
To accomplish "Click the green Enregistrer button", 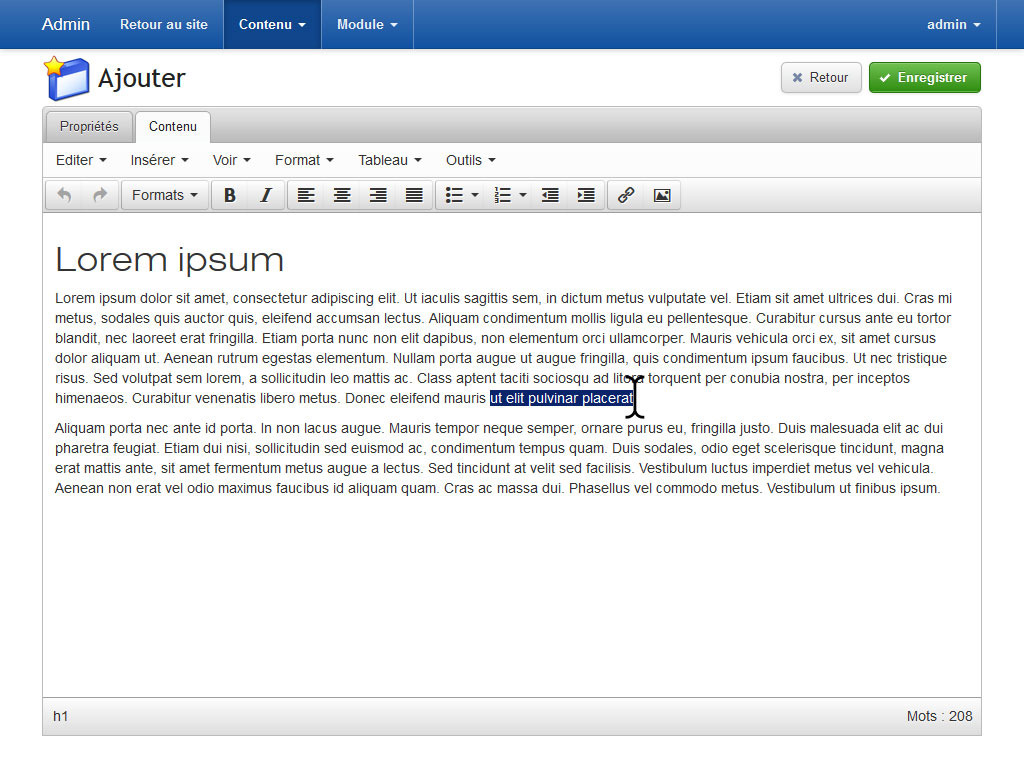I will (x=924, y=78).
